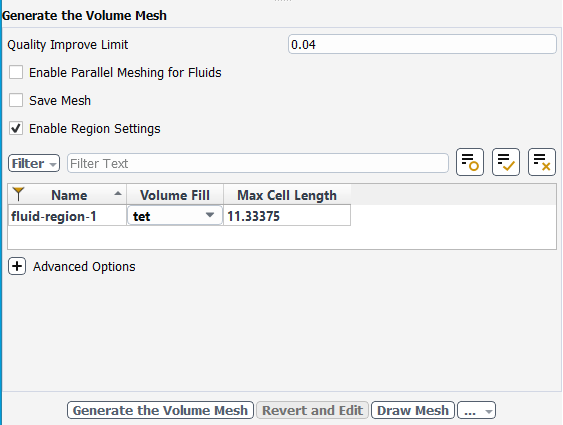This screenshot has width=563, height=425.
Task: Click the Quality Improve Limit field
Action: (x=422, y=45)
